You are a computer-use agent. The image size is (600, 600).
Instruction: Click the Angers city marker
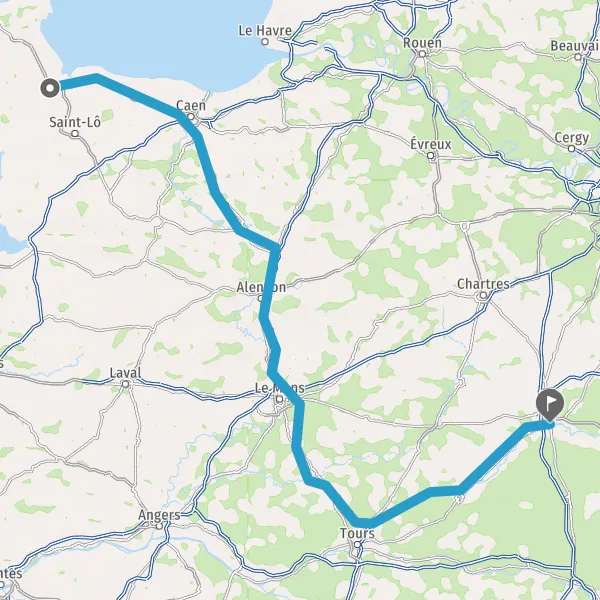tap(159, 526)
